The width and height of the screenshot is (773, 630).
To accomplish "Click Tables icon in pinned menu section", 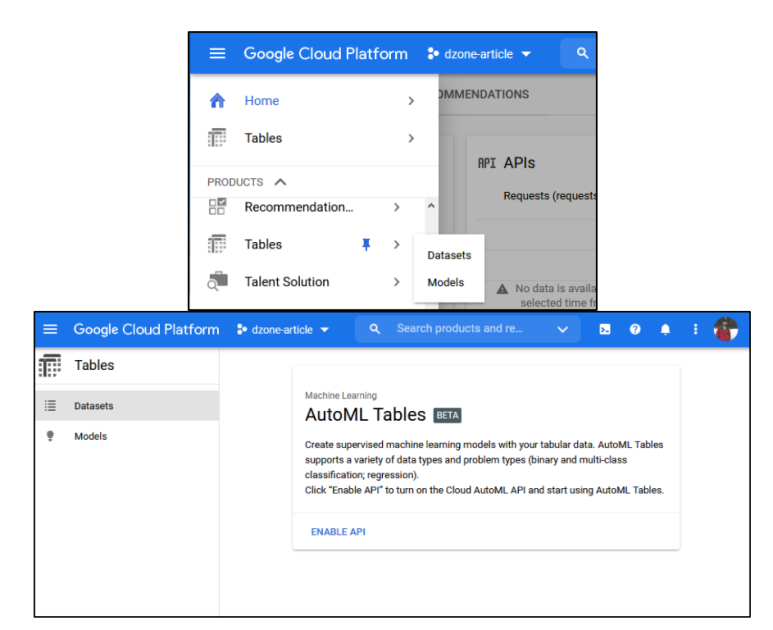I will tap(217, 138).
